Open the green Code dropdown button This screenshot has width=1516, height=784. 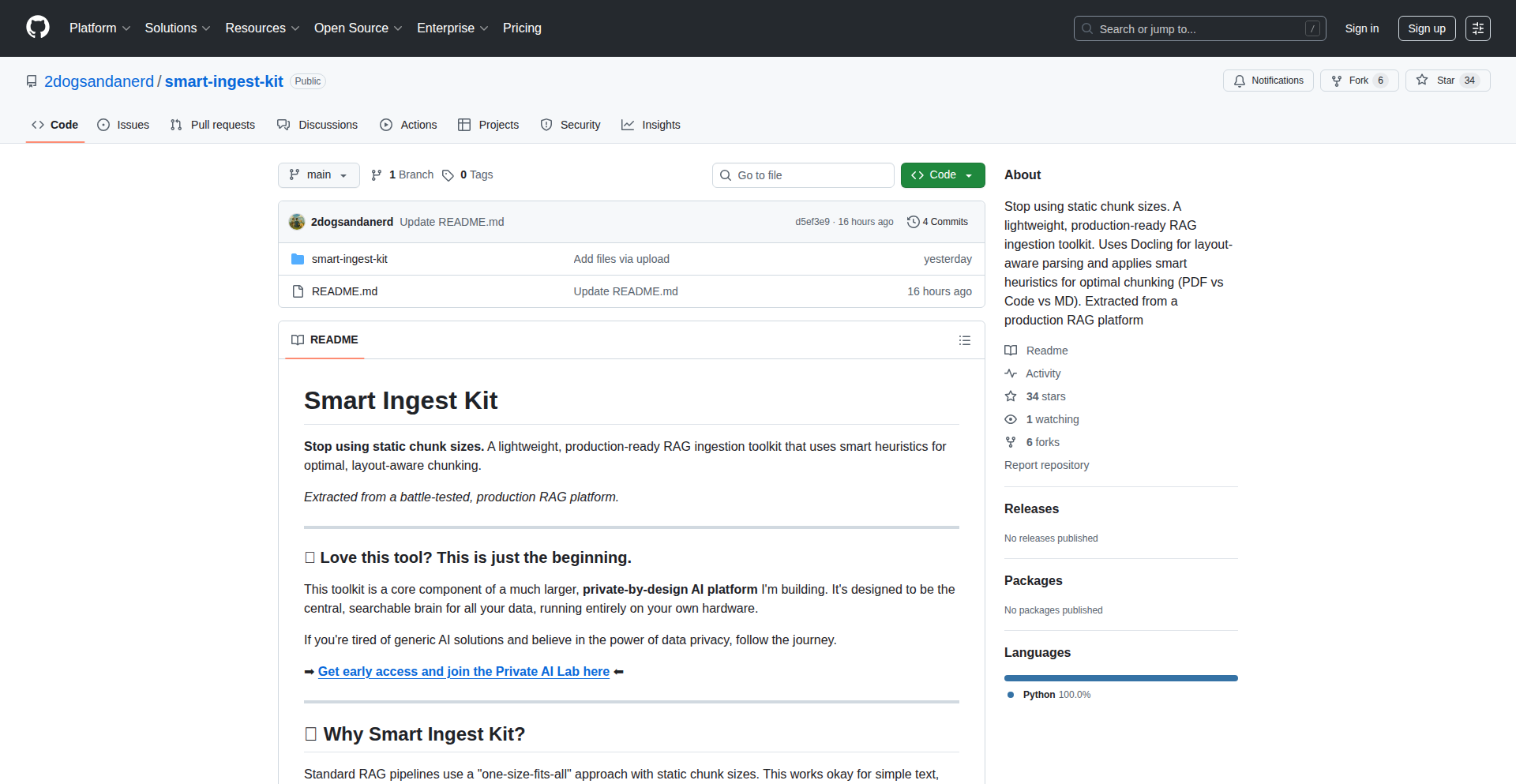click(x=943, y=175)
